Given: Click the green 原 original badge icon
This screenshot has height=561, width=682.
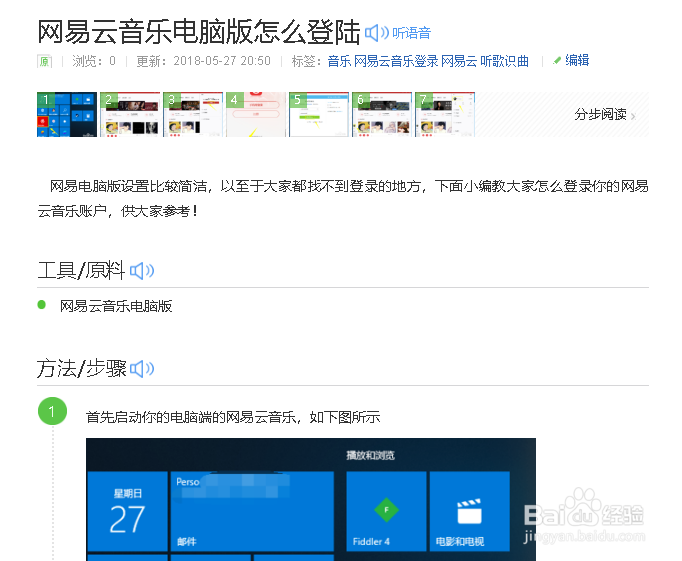Looking at the screenshot, I should pyautogui.click(x=44, y=61).
